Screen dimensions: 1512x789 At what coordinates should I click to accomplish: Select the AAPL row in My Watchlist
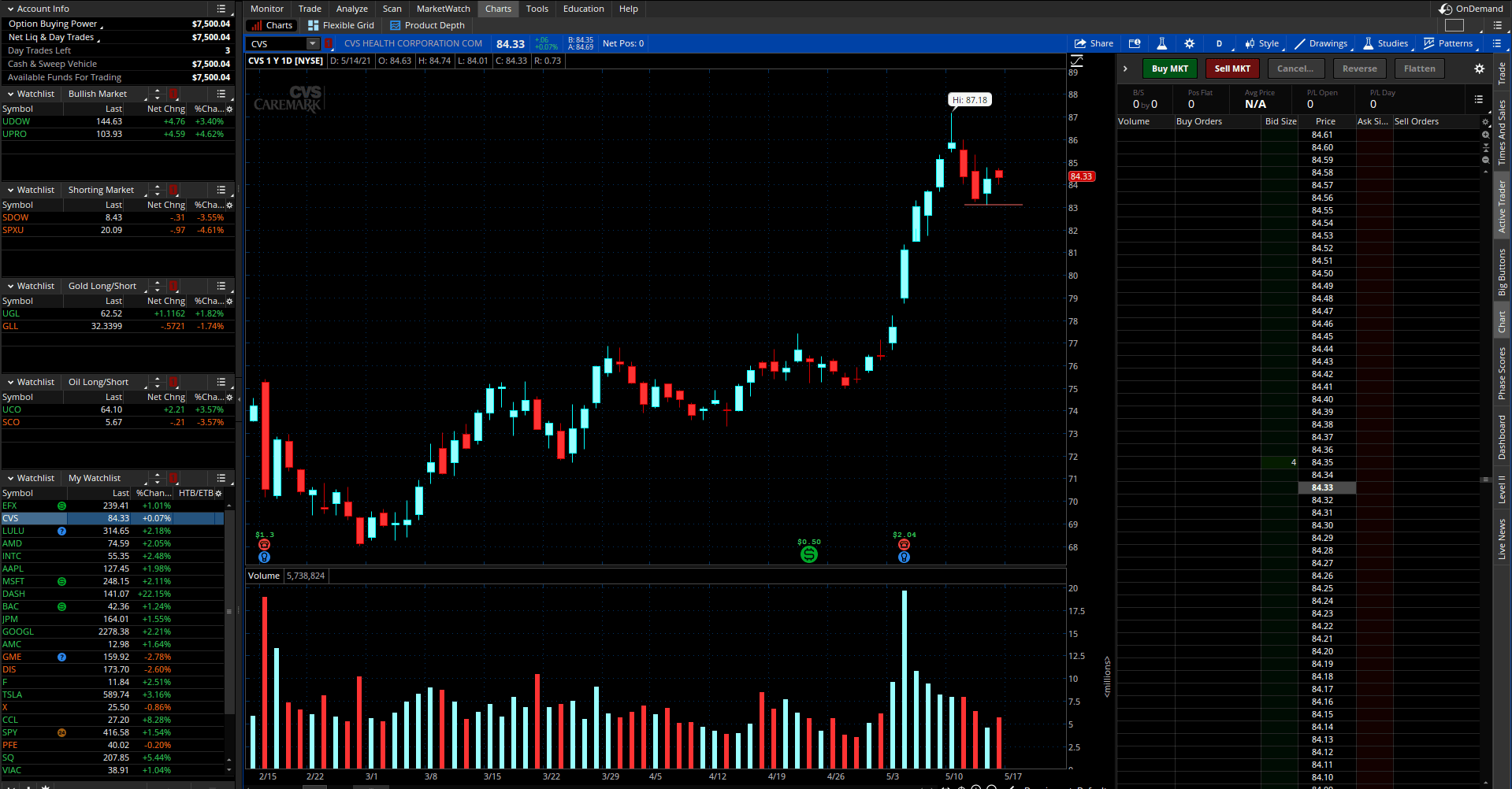[79, 569]
